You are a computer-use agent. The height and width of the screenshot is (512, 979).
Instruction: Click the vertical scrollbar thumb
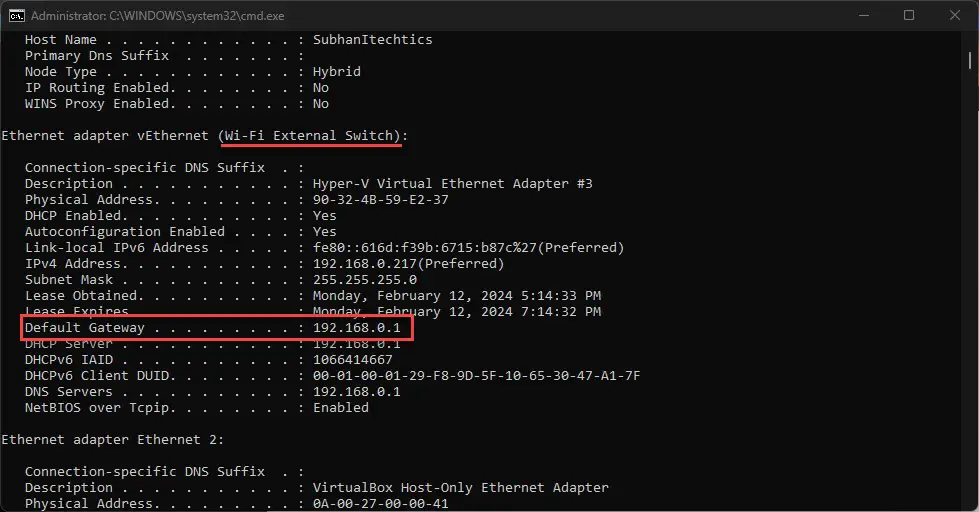pos(970,61)
